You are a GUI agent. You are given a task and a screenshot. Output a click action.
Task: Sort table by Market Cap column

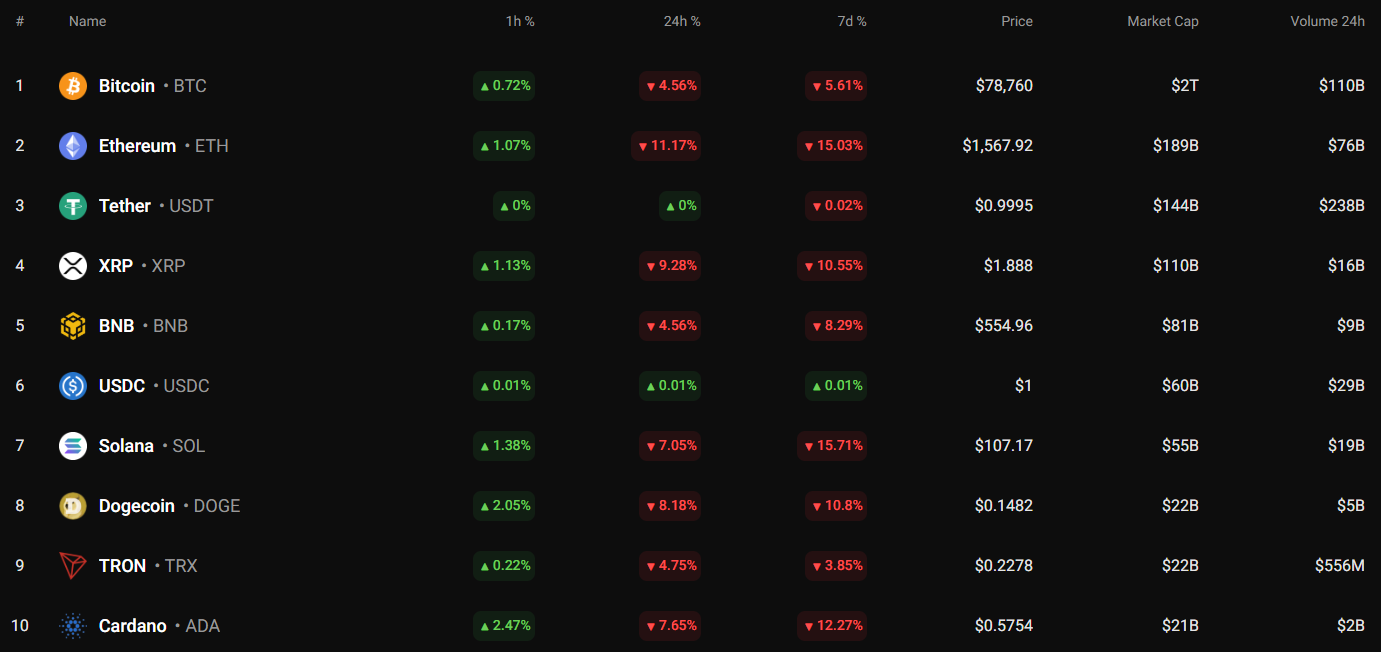tap(1162, 21)
